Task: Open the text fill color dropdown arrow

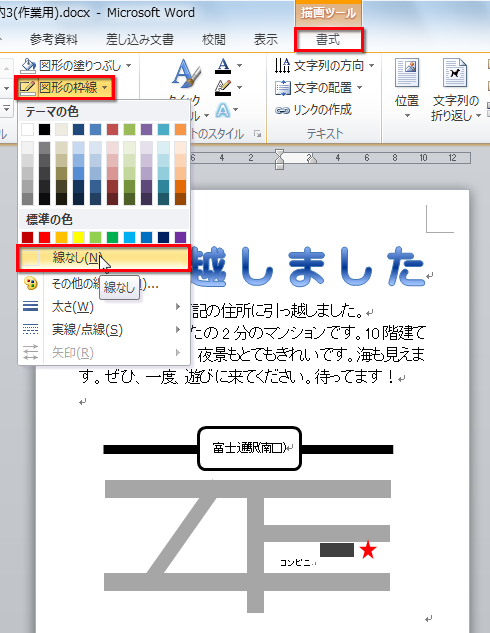Action: coord(239,65)
